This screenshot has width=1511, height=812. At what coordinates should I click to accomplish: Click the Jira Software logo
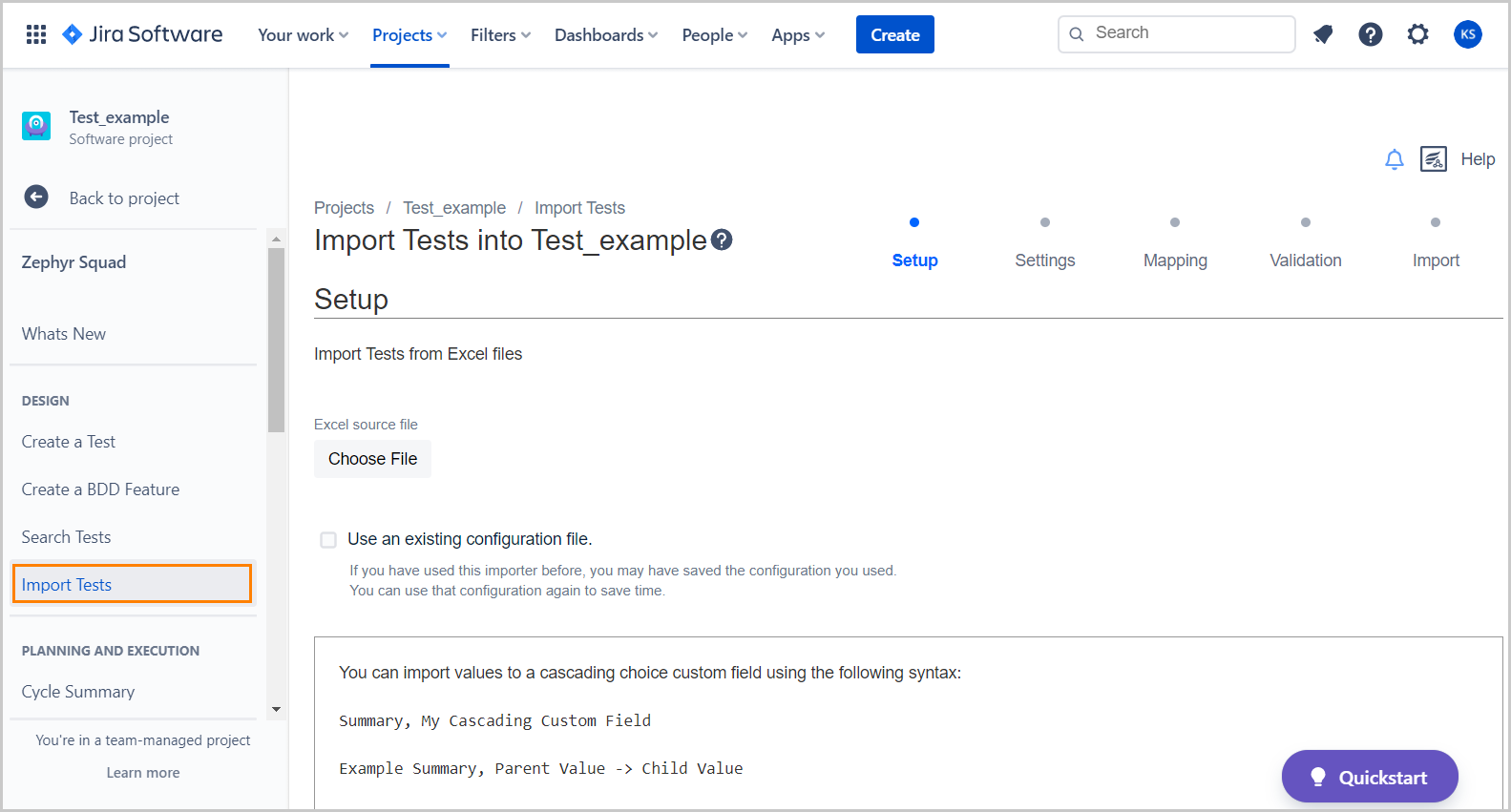click(142, 34)
